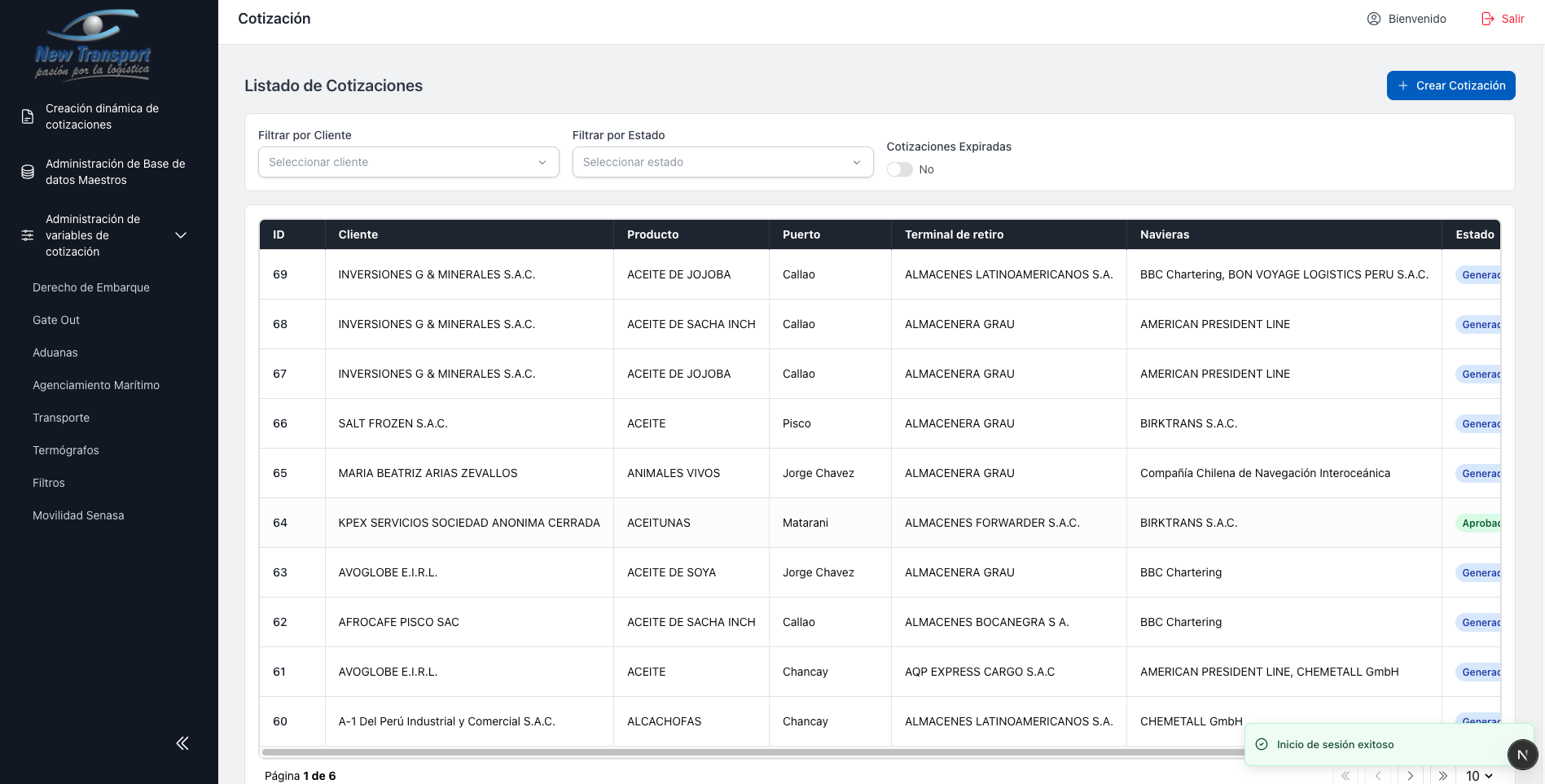The height and width of the screenshot is (784, 1545).
Task: Collapse Administración de variables de cotización section
Action: 181,235
